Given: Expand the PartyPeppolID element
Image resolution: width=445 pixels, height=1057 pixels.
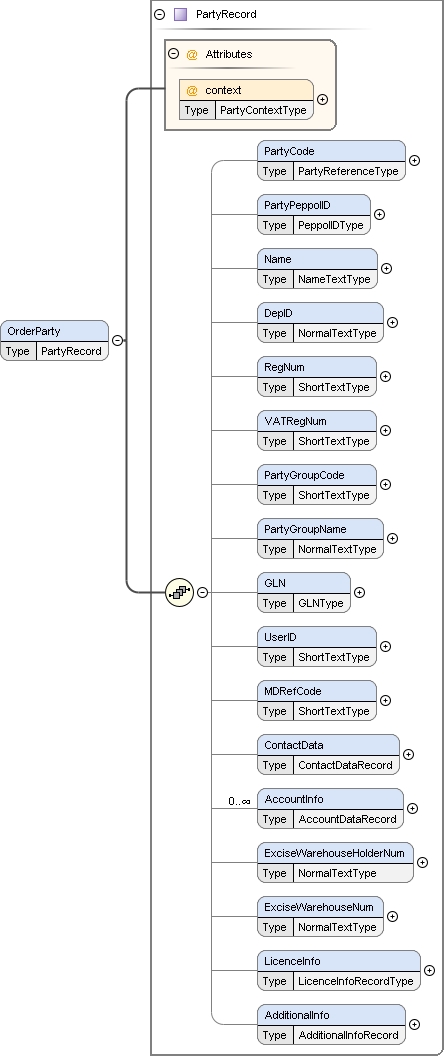Looking at the screenshot, I should pos(379,214).
